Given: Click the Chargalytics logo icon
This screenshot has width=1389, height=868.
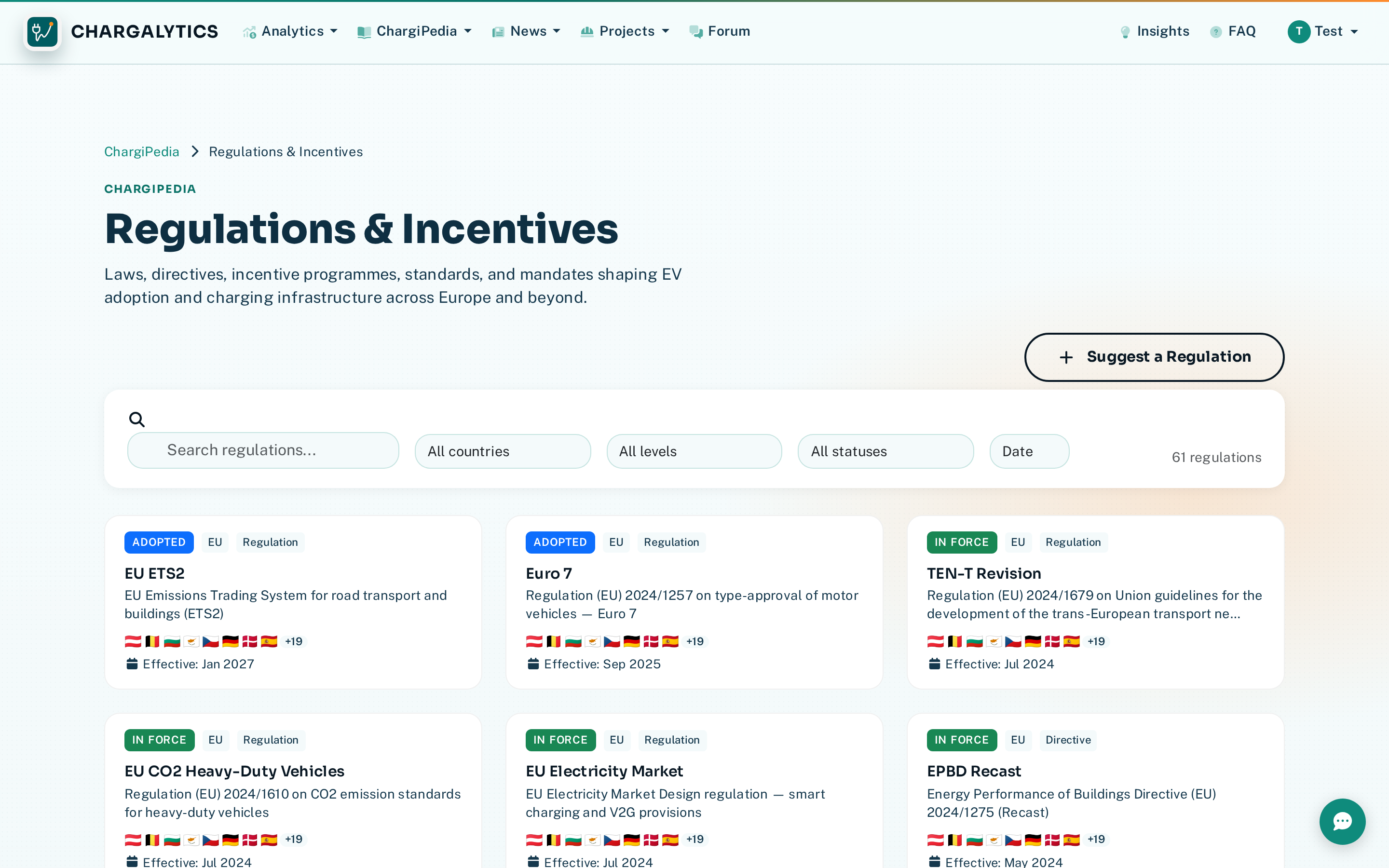Looking at the screenshot, I should click(42, 31).
